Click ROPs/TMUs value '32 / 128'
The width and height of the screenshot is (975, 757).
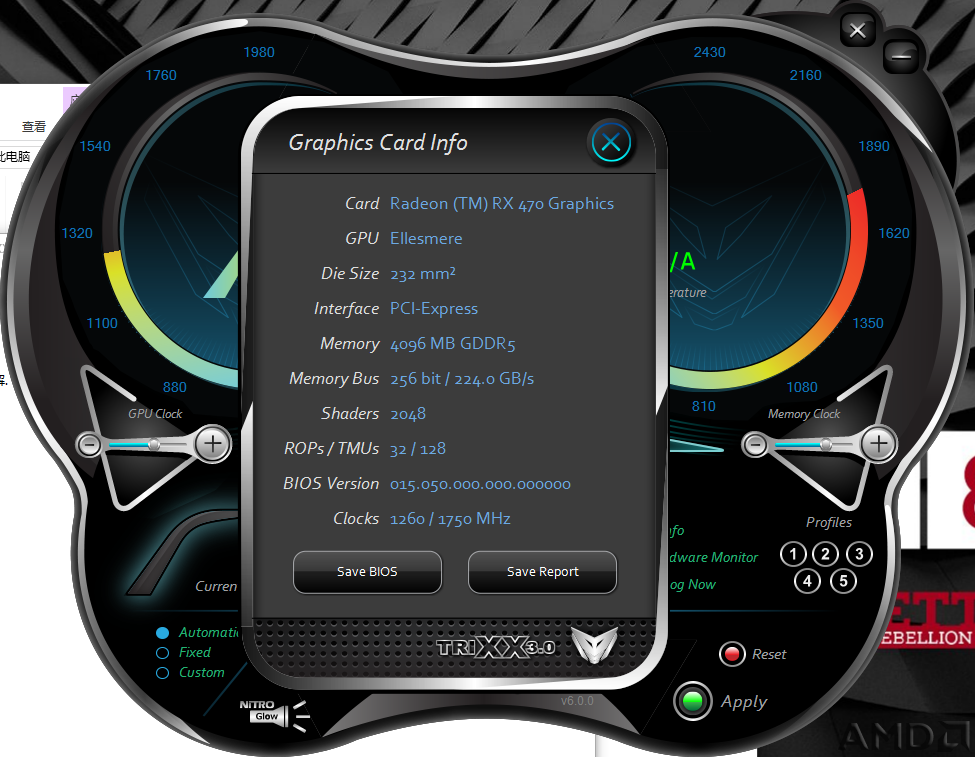tap(418, 448)
